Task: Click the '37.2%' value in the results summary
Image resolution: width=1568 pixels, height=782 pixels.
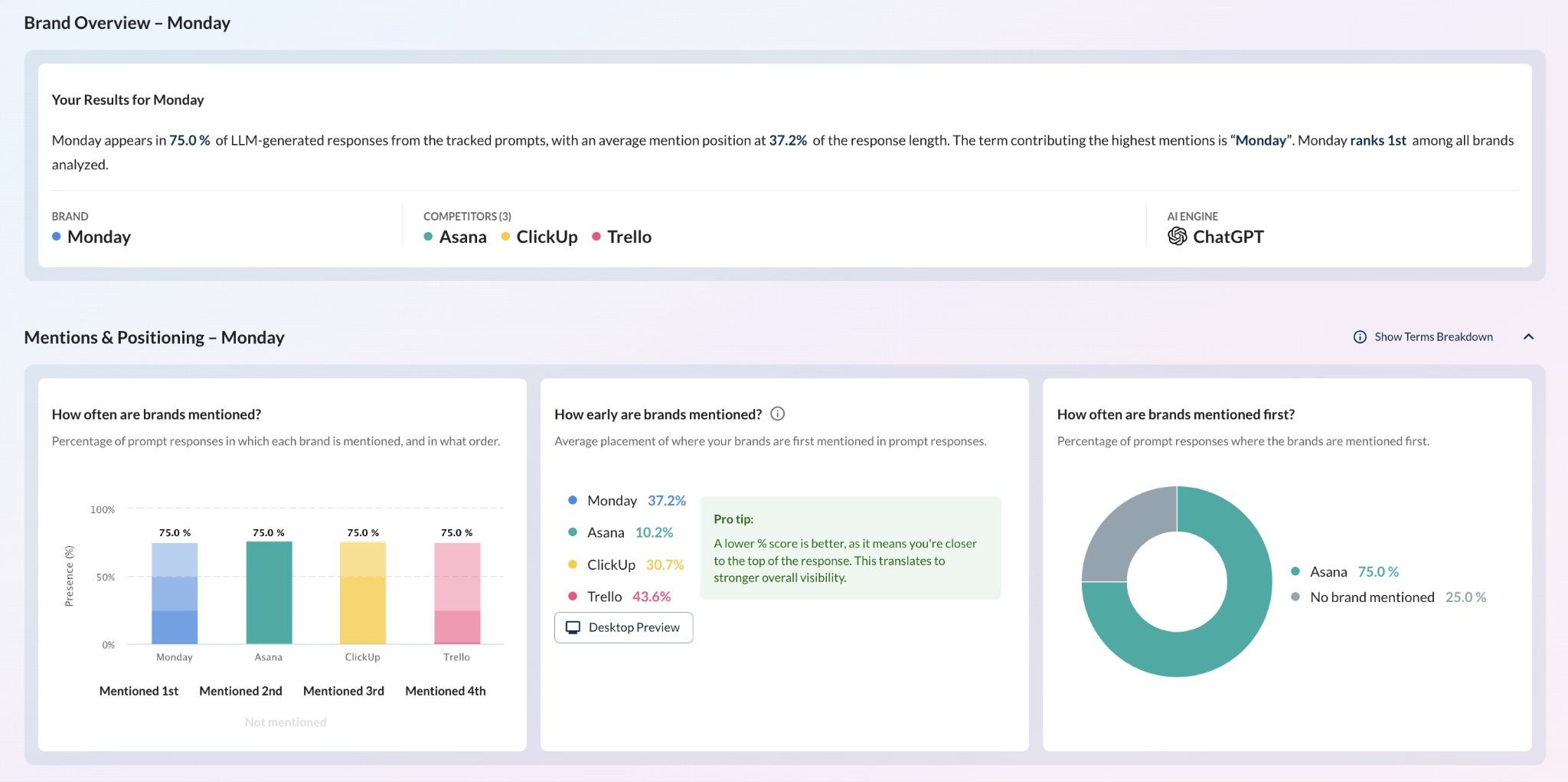Action: pyautogui.click(x=788, y=140)
